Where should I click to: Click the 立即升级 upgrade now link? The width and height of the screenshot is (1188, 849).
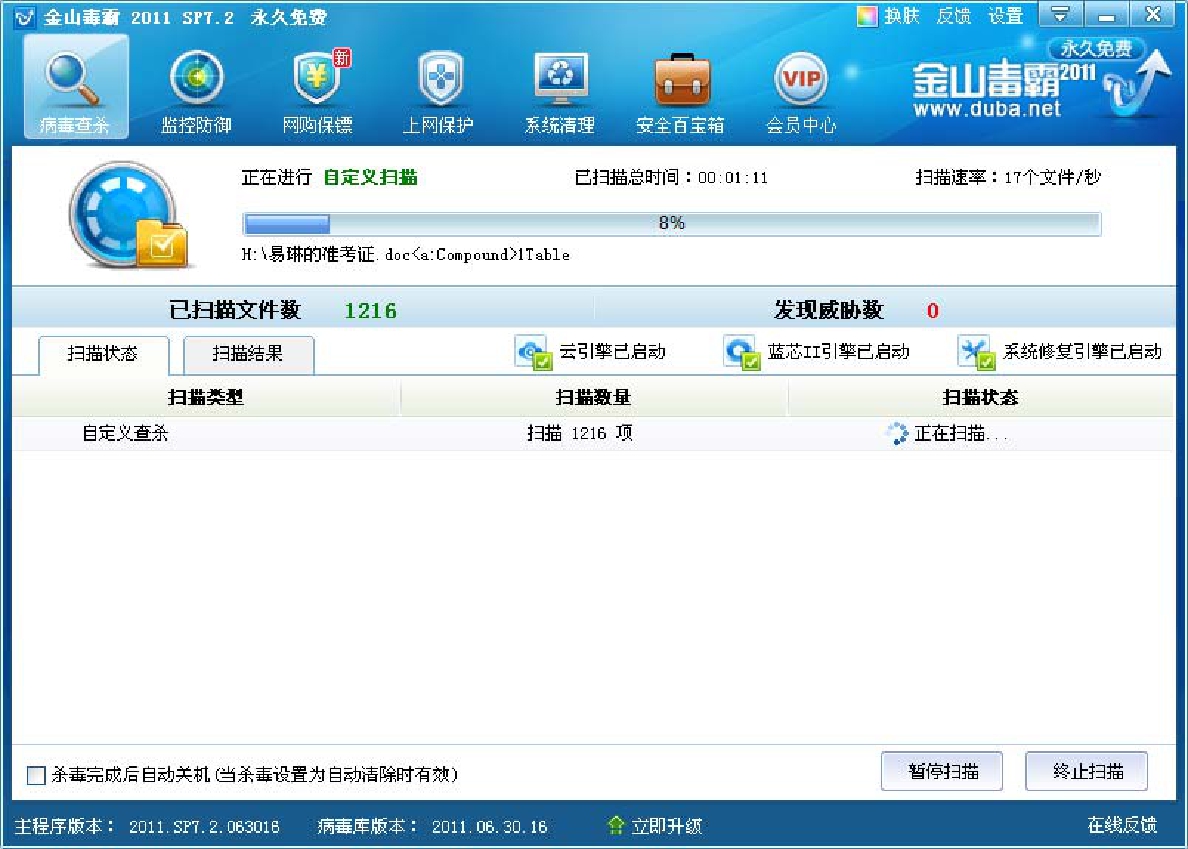point(667,826)
